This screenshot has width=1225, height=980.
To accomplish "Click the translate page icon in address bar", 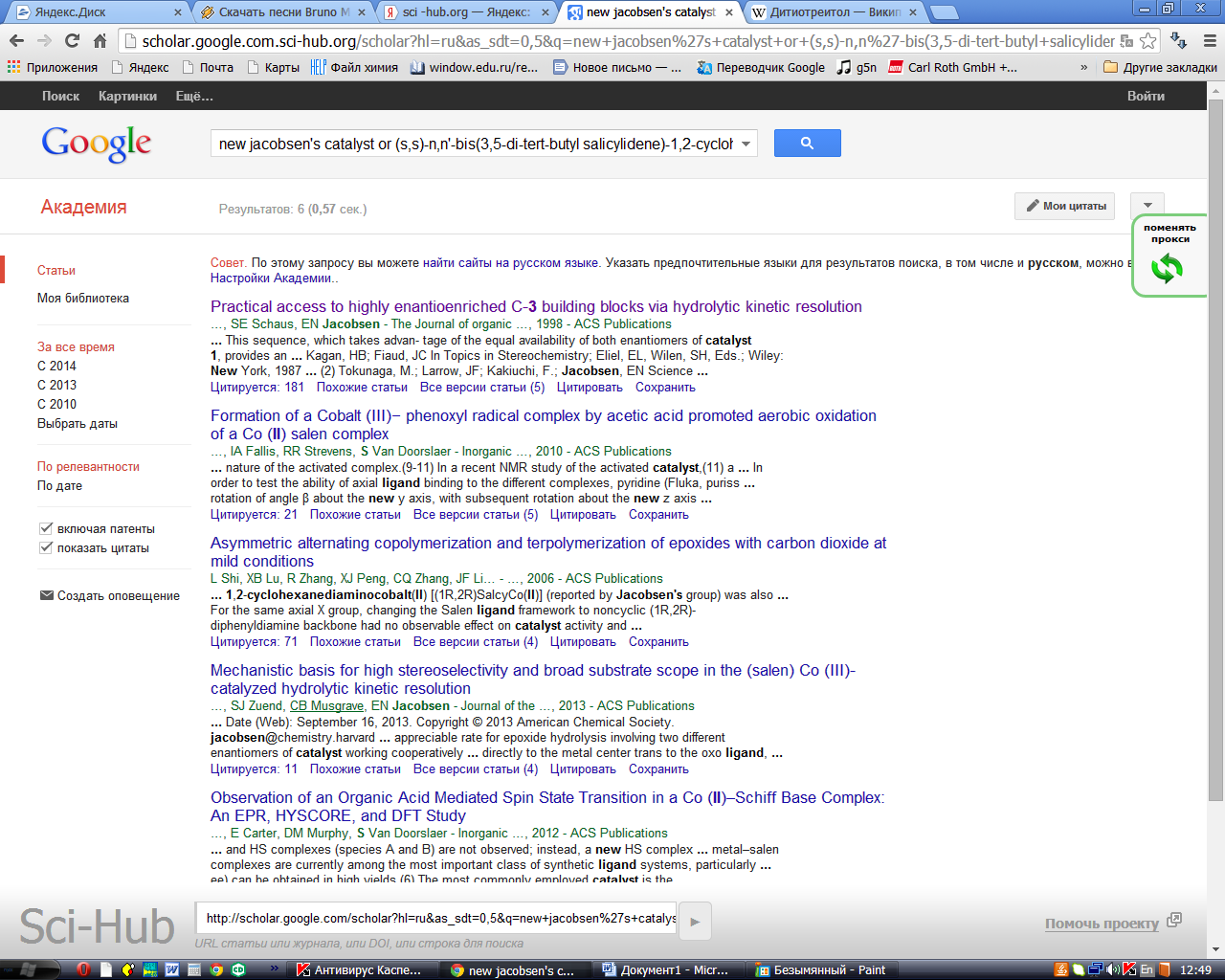I will pos(1126,41).
